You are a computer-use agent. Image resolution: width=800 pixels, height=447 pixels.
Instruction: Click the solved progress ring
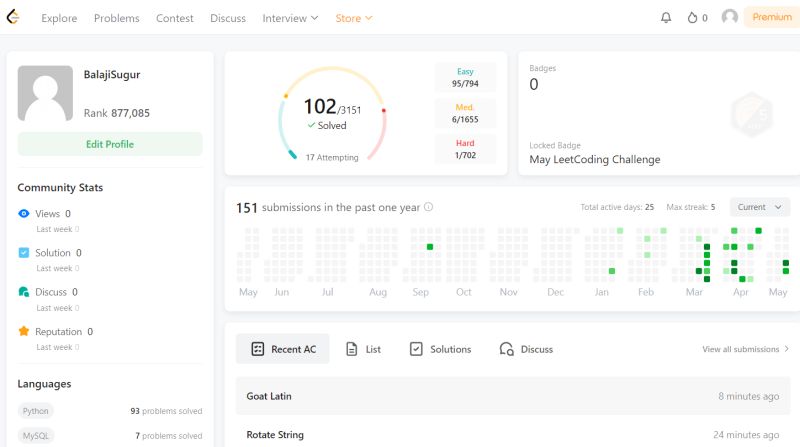[x=332, y=114]
